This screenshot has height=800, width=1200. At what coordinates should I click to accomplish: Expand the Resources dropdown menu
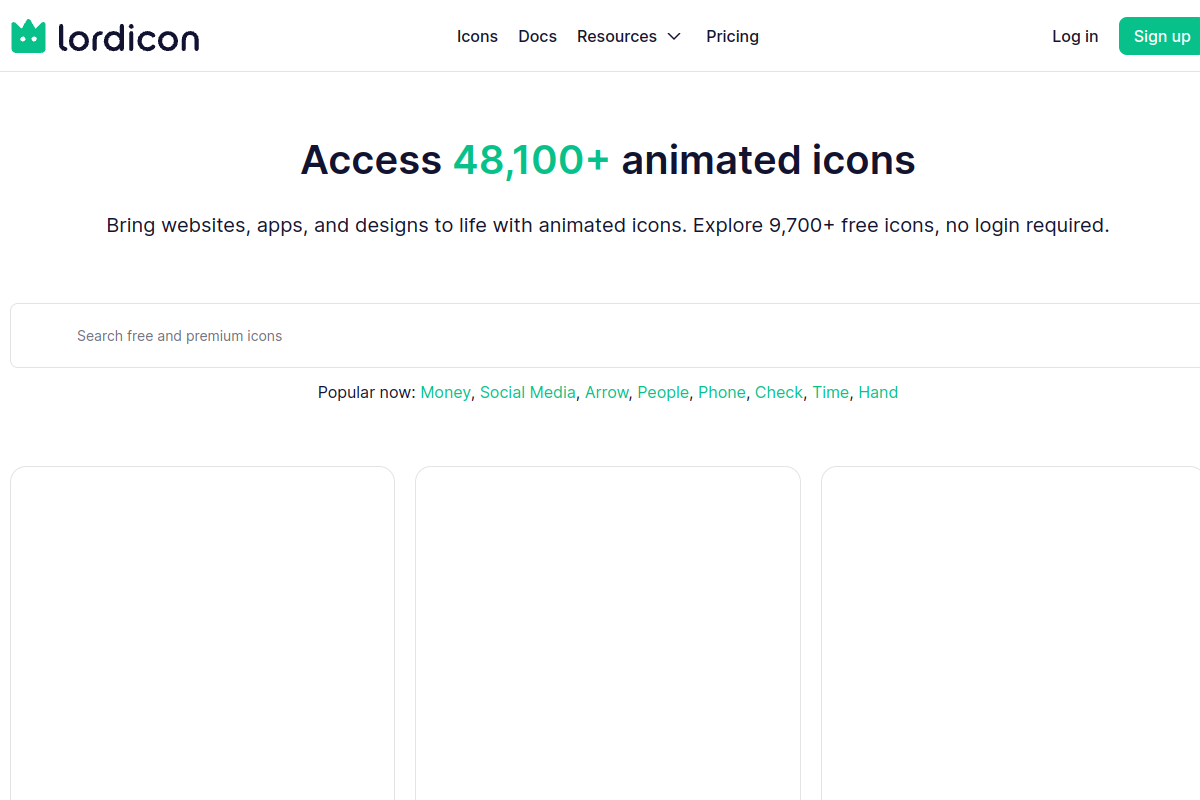(x=629, y=36)
